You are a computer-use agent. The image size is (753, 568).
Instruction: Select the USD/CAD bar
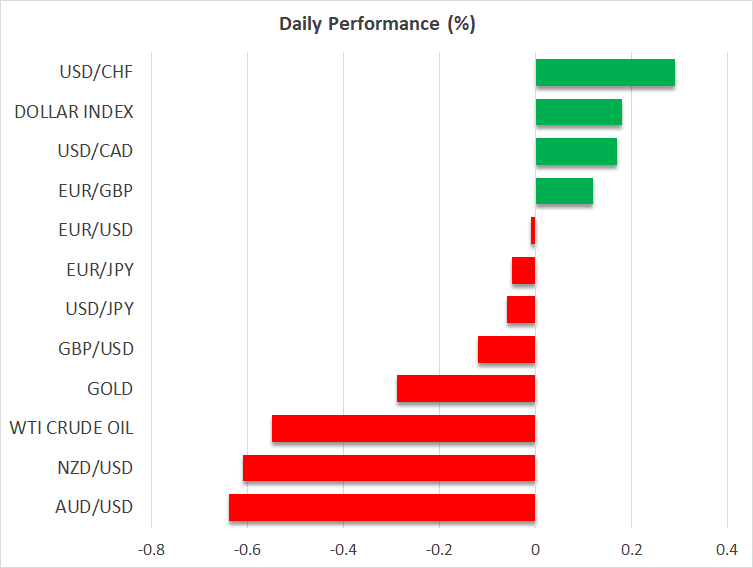[576, 152]
